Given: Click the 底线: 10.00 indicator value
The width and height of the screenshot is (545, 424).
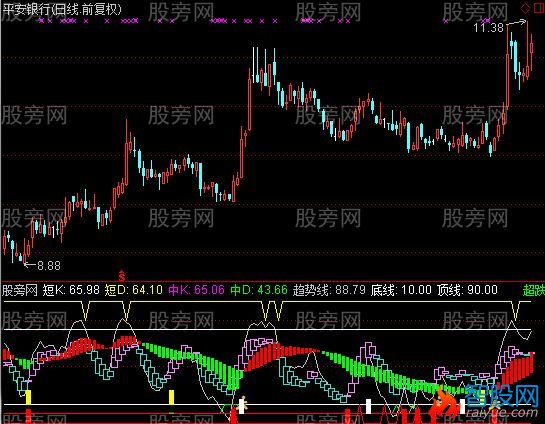Looking at the screenshot, I should [x=401, y=290].
